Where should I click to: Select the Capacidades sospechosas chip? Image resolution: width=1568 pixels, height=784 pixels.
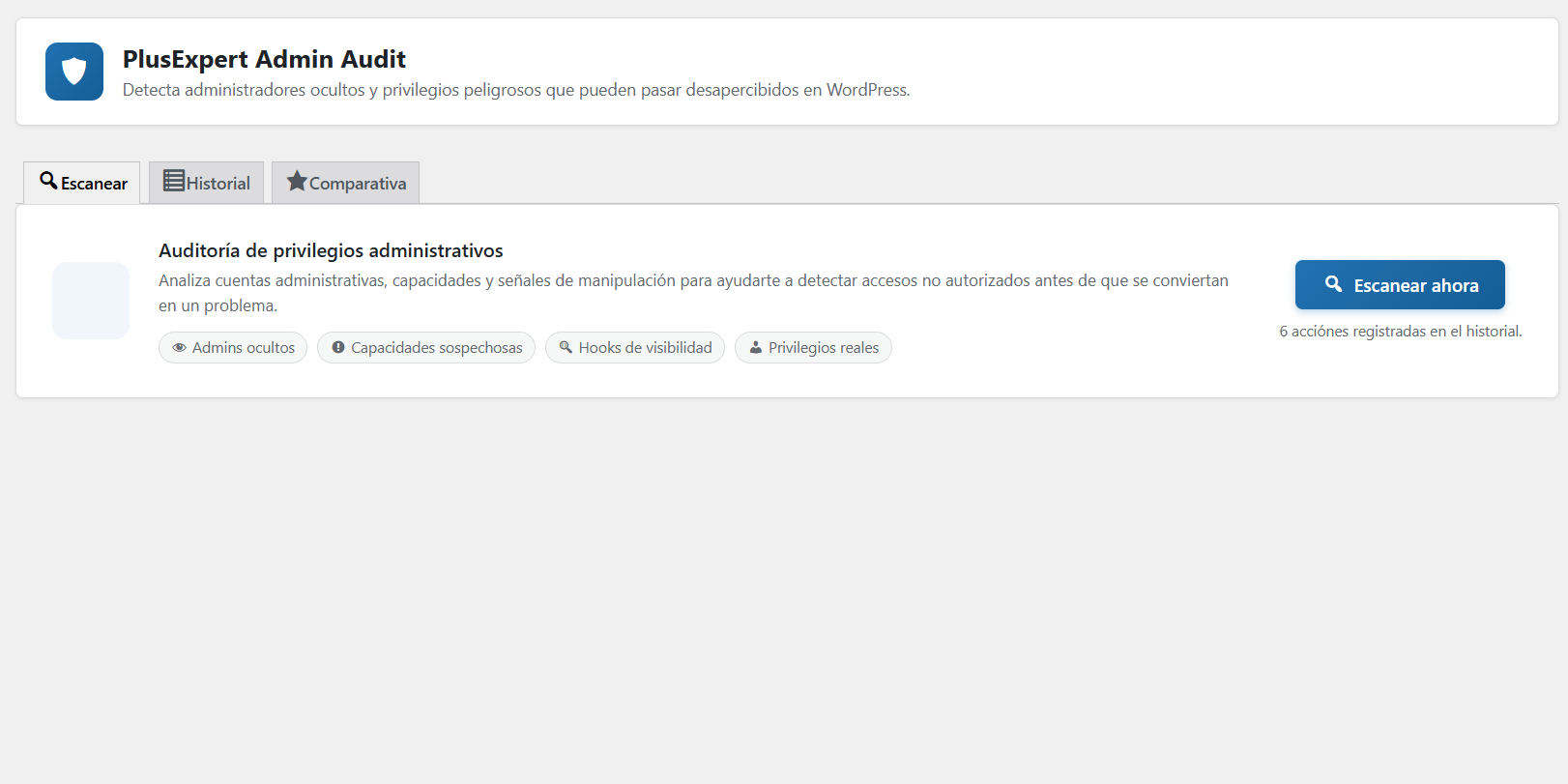(426, 348)
